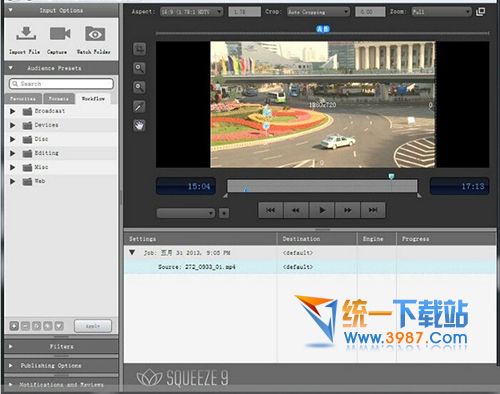Image resolution: width=500 pixels, height=394 pixels.
Task: Select the hand pan tool
Action: pos(139,126)
